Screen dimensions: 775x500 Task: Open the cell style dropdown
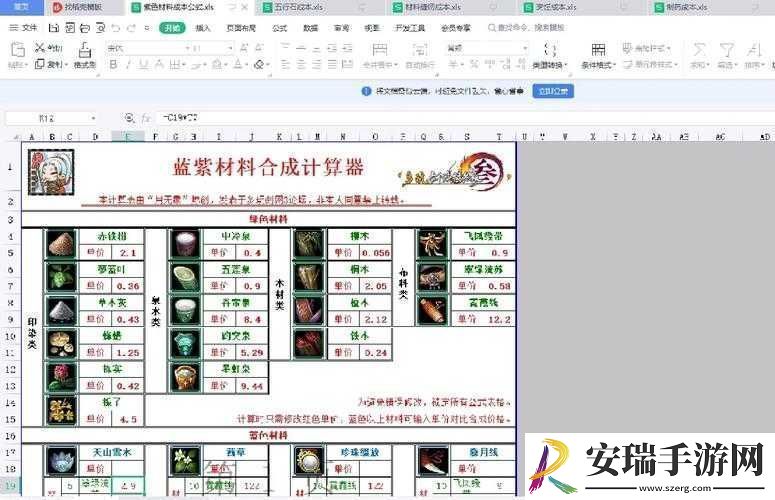coord(650,64)
